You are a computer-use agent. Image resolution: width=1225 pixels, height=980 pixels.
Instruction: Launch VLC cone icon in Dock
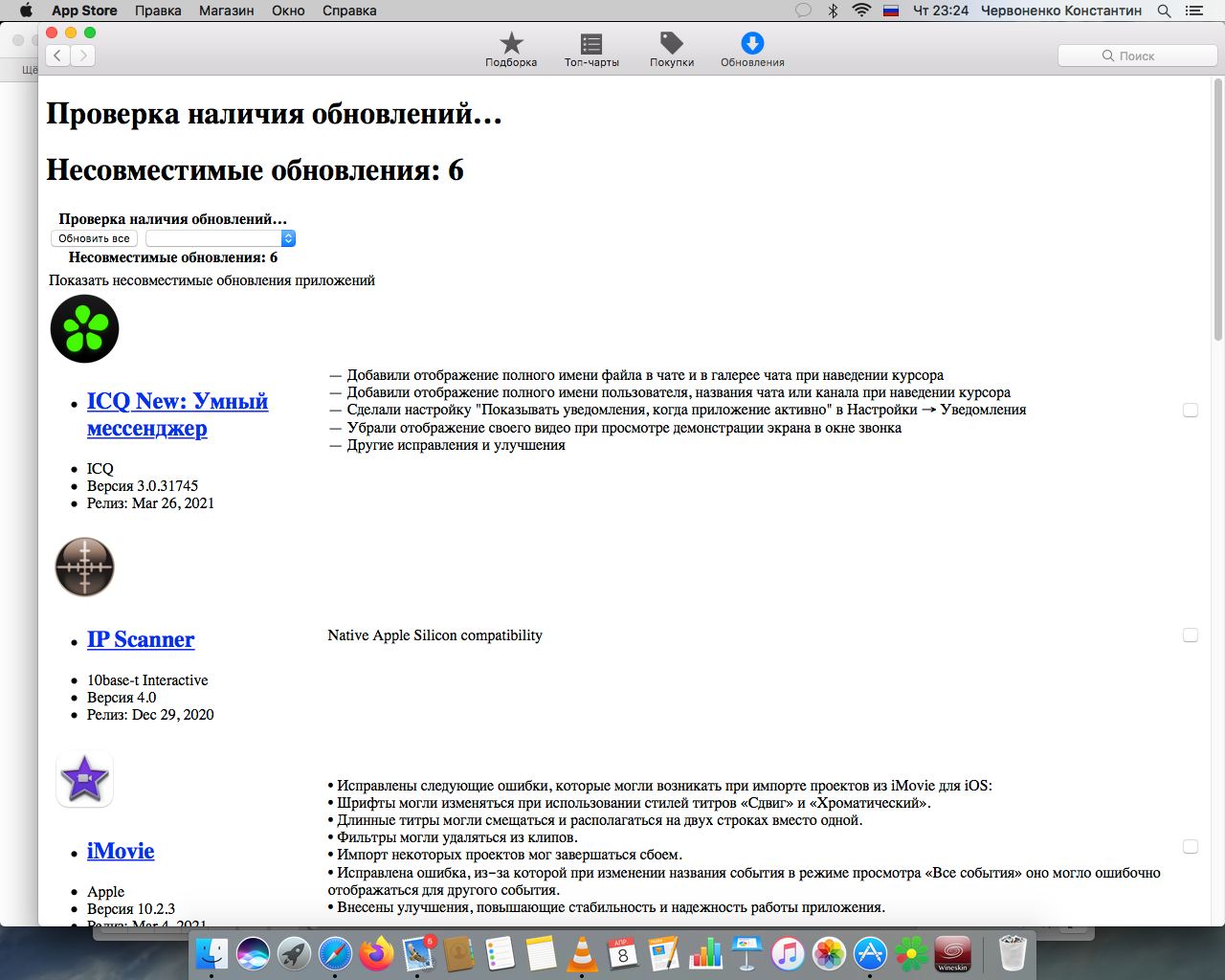click(582, 954)
